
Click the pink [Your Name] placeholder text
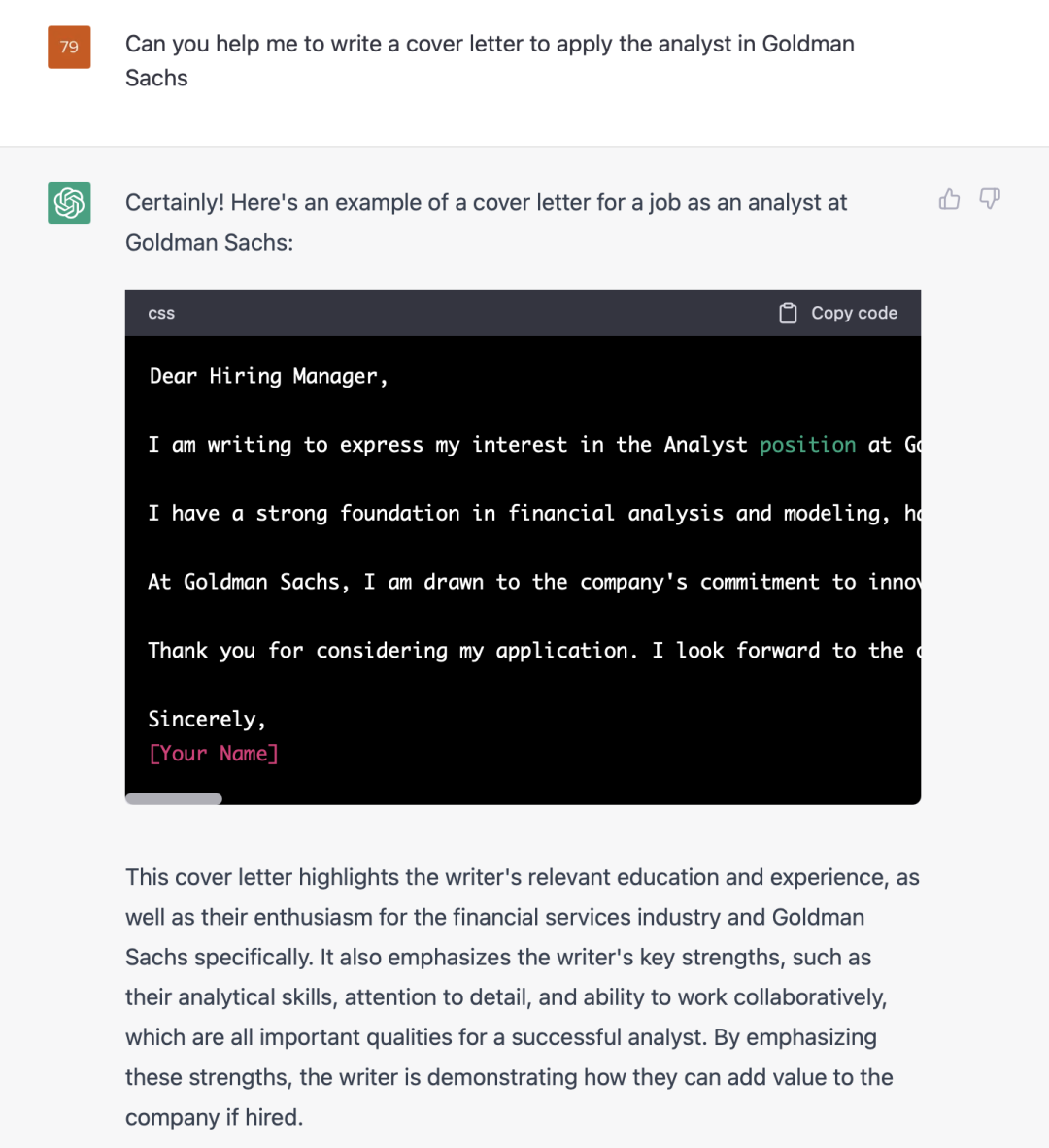tap(214, 754)
